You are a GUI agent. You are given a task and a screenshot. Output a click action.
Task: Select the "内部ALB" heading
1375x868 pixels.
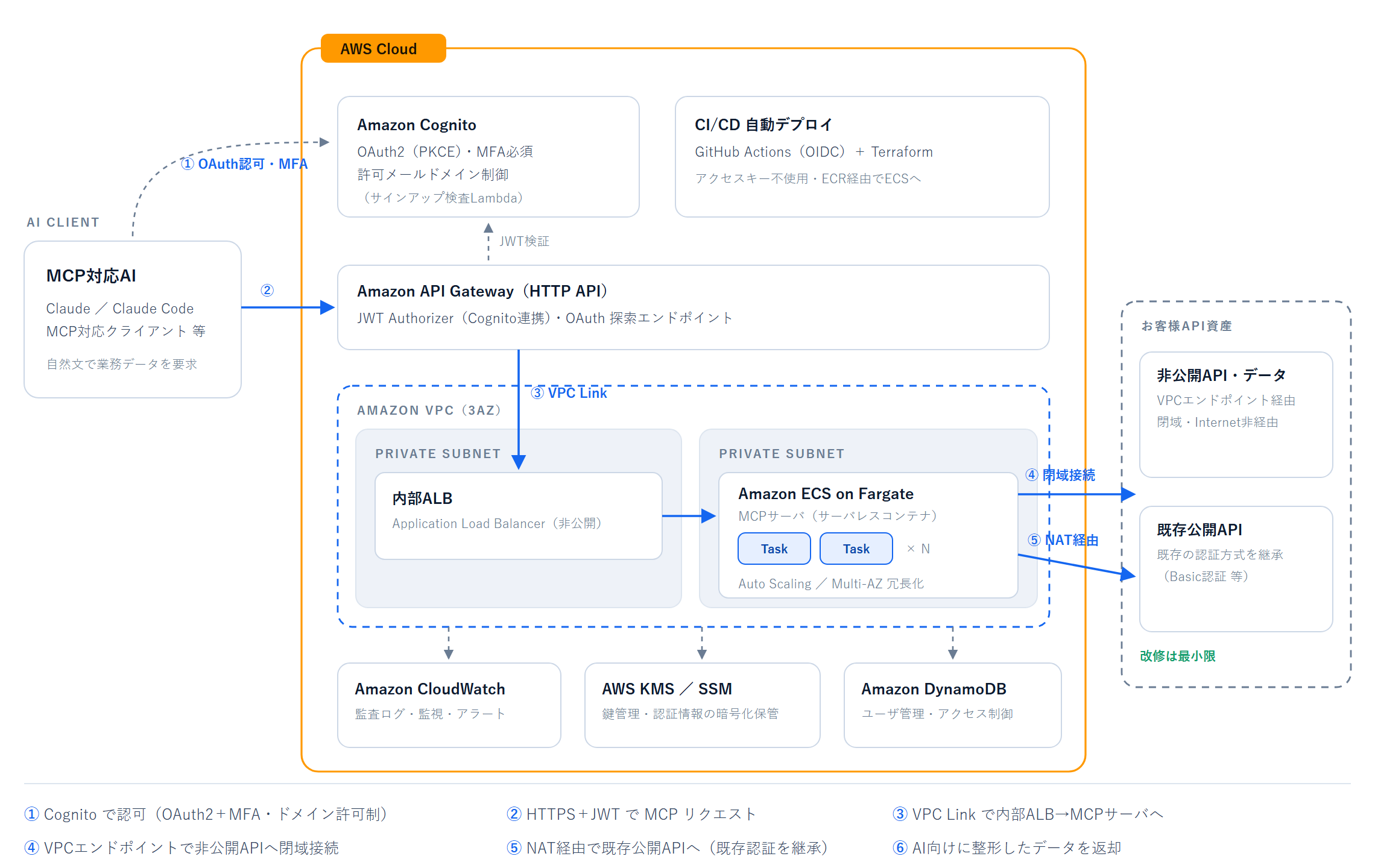422,498
